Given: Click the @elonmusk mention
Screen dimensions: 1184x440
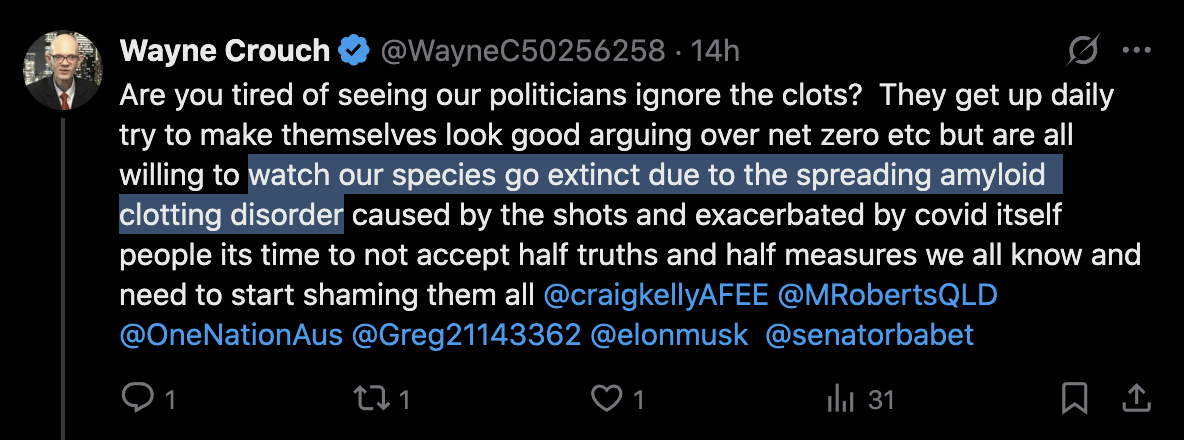Looking at the screenshot, I should [x=669, y=335].
